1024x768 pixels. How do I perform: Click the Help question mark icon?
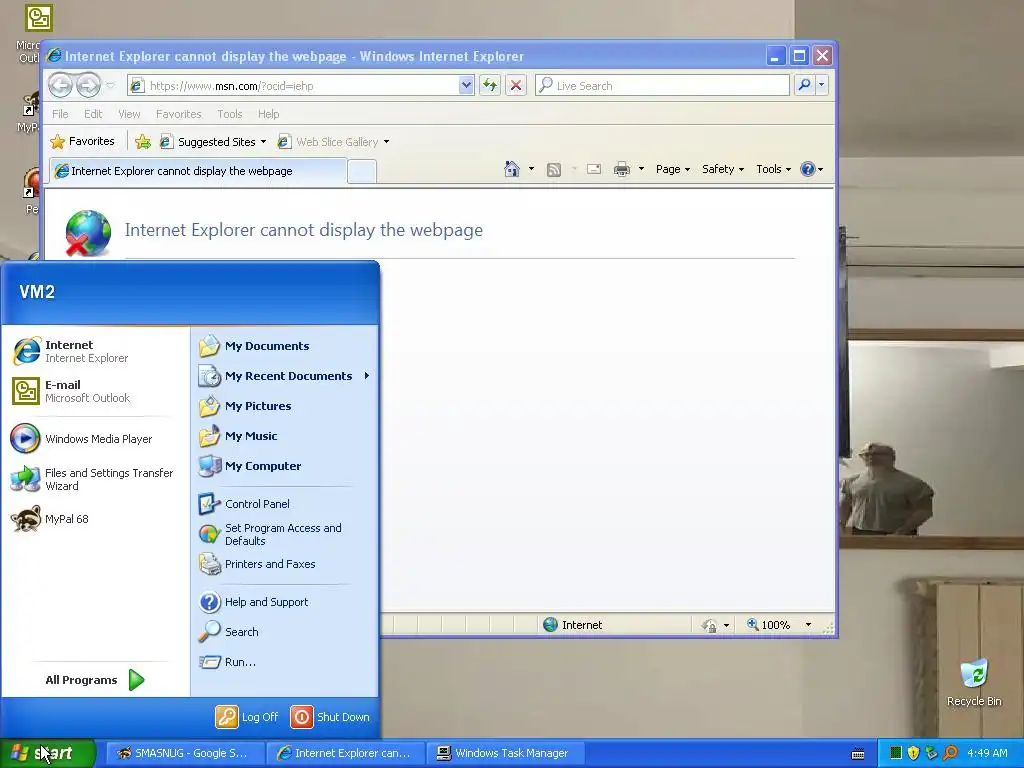coord(808,169)
